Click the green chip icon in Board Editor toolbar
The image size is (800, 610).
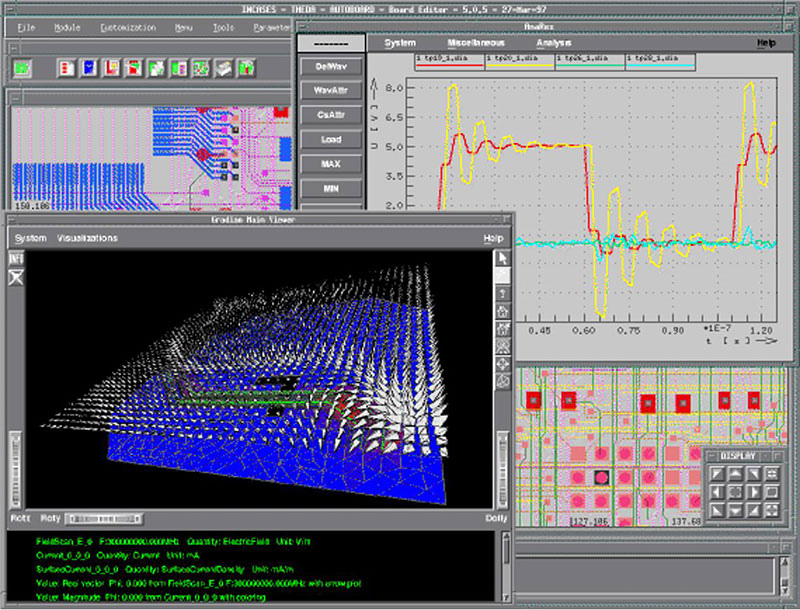point(22,69)
